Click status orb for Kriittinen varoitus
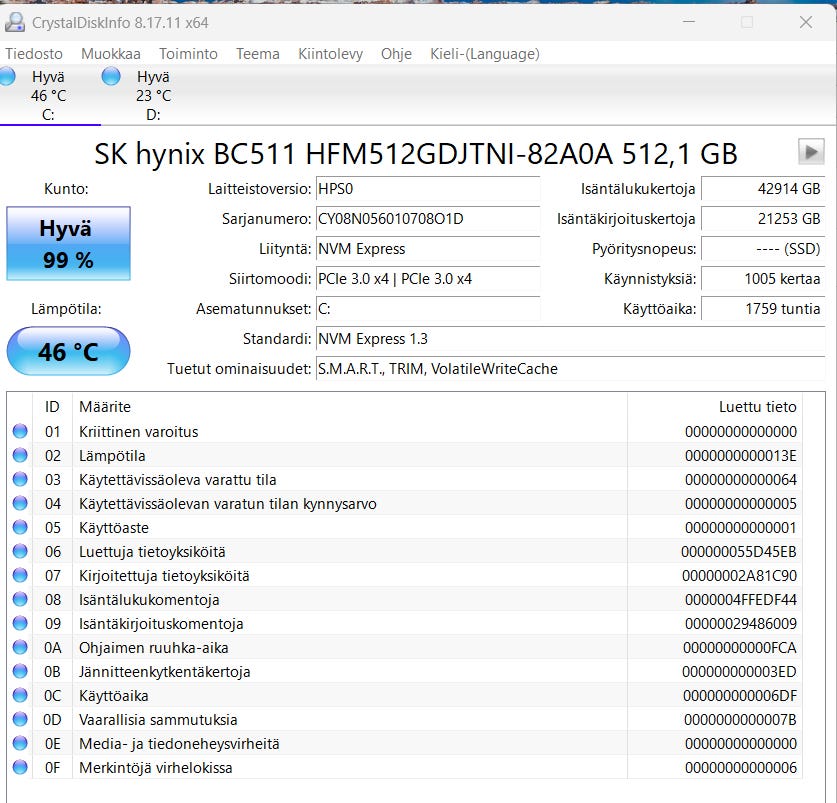This screenshot has height=803, width=837. [x=20, y=432]
